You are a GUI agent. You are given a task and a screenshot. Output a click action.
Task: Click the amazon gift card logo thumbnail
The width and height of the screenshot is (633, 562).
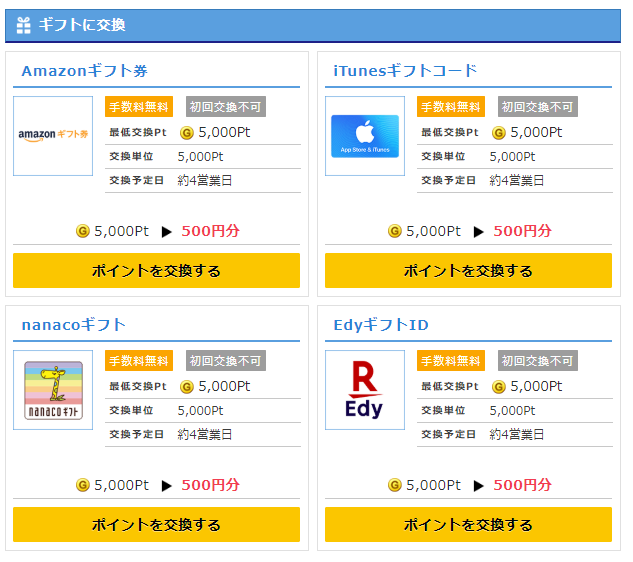click(53, 136)
